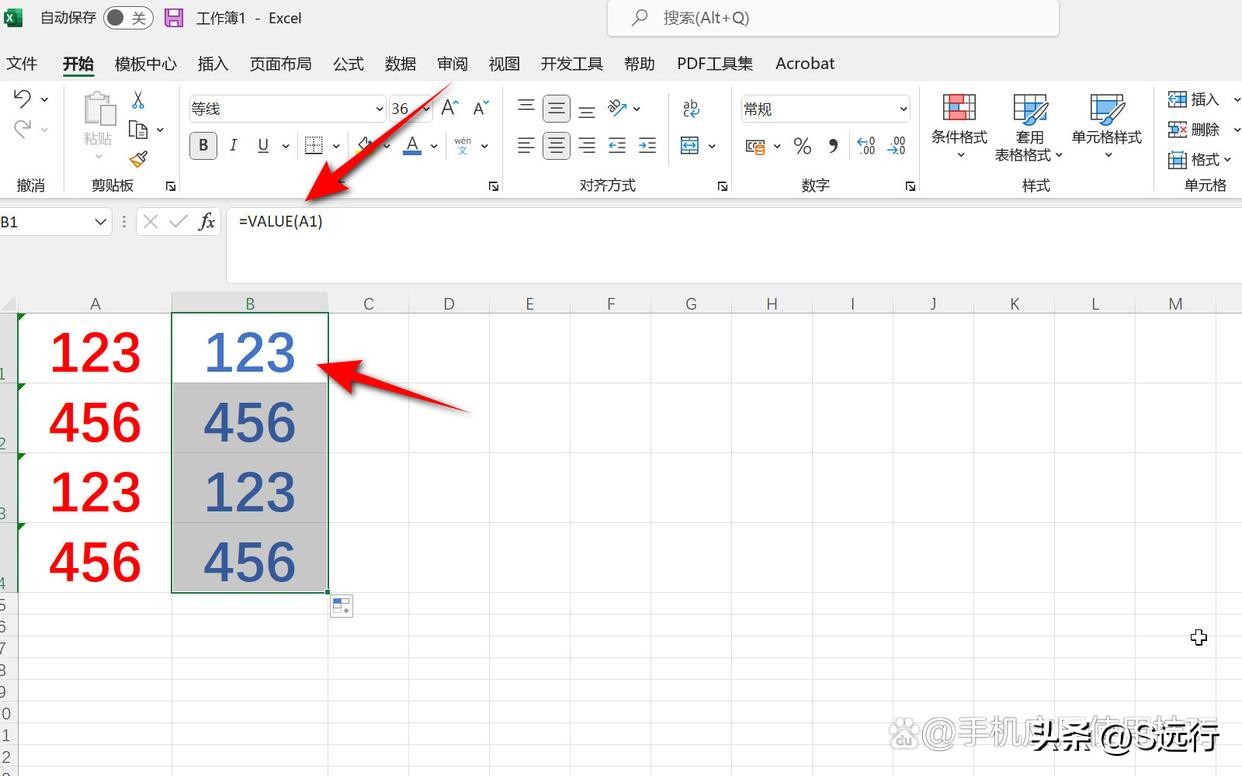Click the accounting number format icon
Screen dimensions: 1242x776
point(756,146)
